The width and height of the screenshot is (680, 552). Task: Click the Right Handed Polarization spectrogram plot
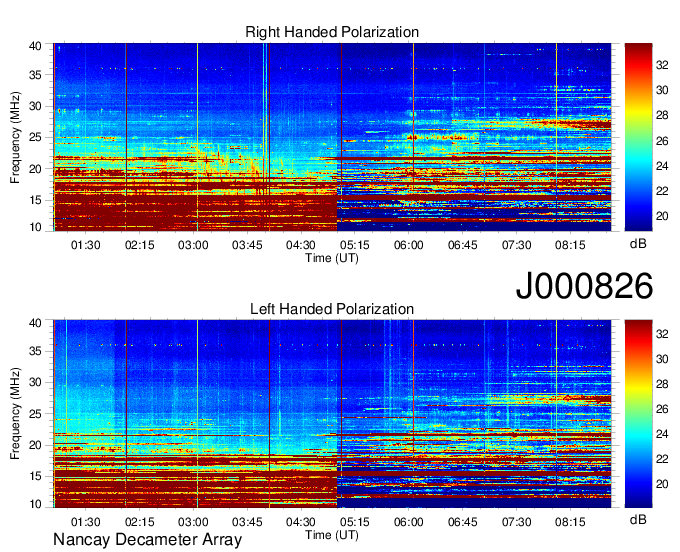[x=332, y=137]
